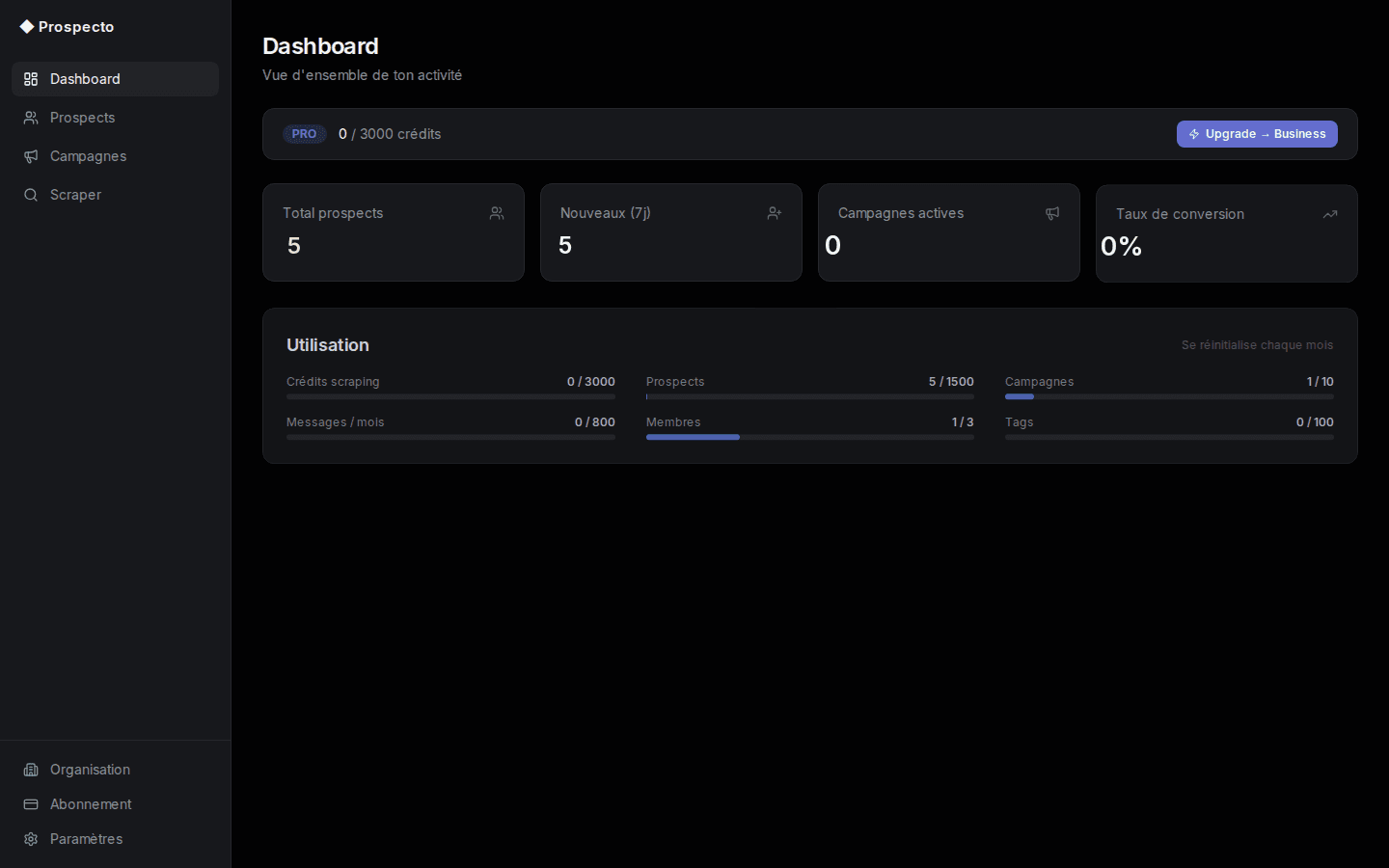Image resolution: width=1389 pixels, height=868 pixels.
Task: Click the Membres usage progress bar
Action: click(810, 437)
